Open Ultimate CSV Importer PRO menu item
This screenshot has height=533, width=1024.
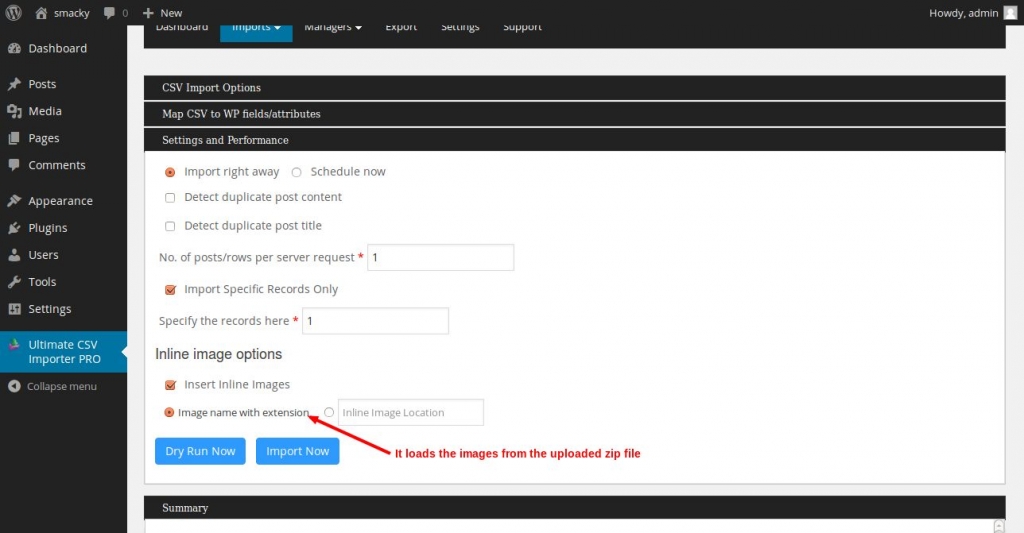(63, 352)
